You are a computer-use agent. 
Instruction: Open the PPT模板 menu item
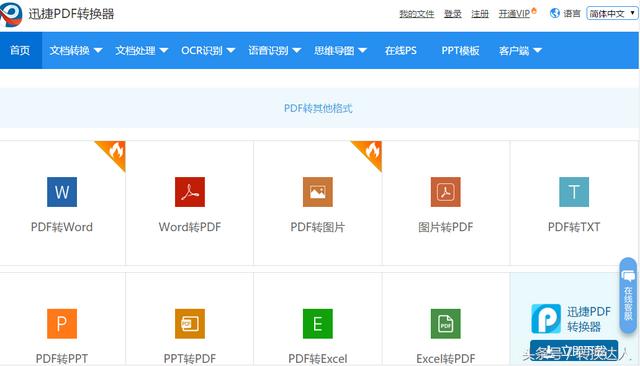click(460, 51)
